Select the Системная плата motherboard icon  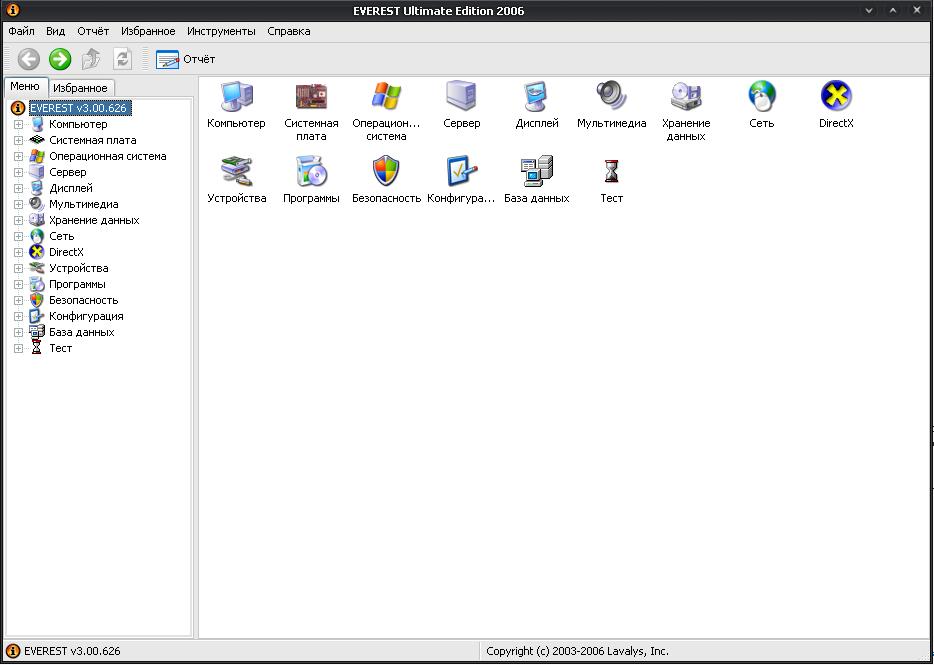click(311, 97)
